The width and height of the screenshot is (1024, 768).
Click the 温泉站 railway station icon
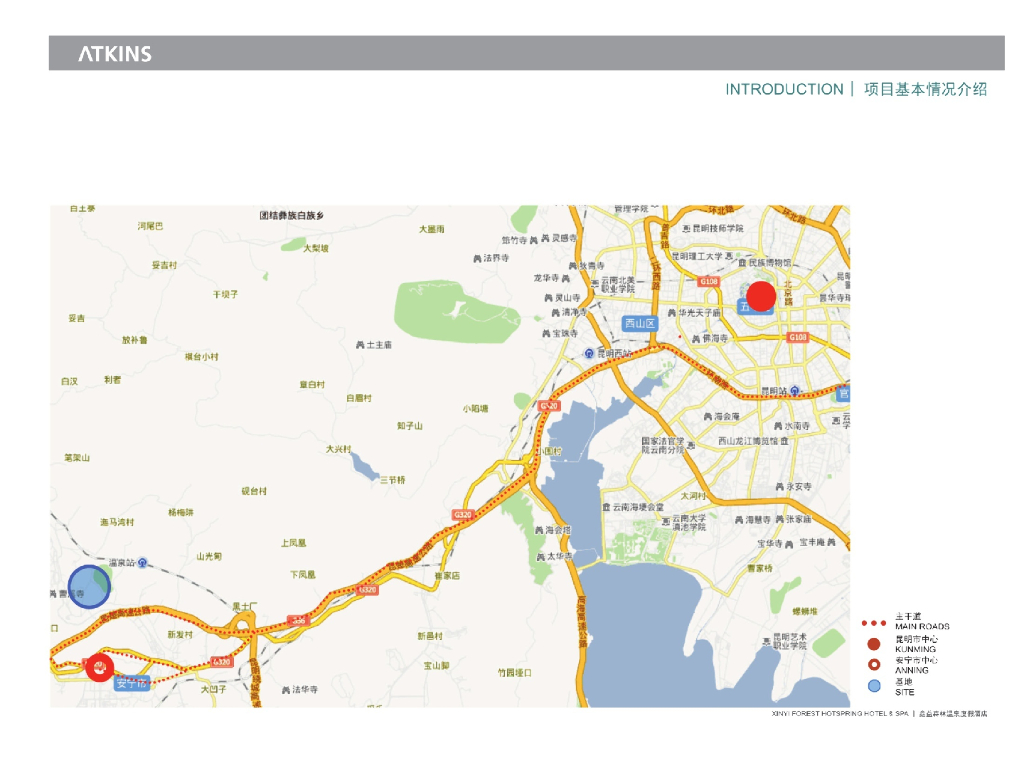(x=142, y=562)
